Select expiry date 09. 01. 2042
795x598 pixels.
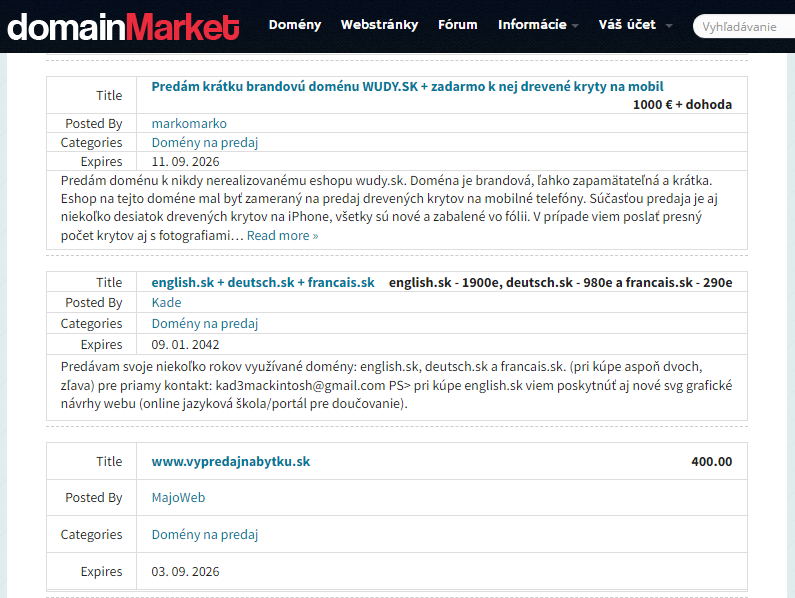click(186, 345)
